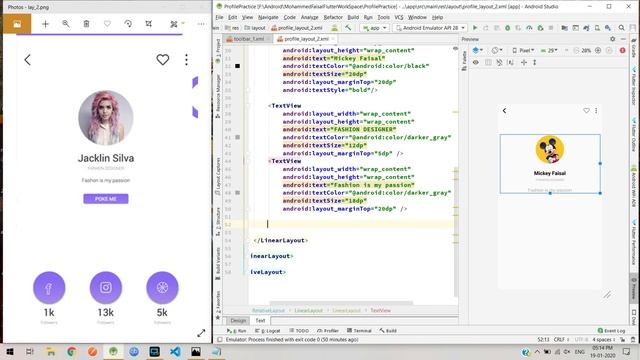Screen dimensions: 640x360
Task: Click gray color swatch beside Fashion is my passion textColor
Action: tap(238, 193)
